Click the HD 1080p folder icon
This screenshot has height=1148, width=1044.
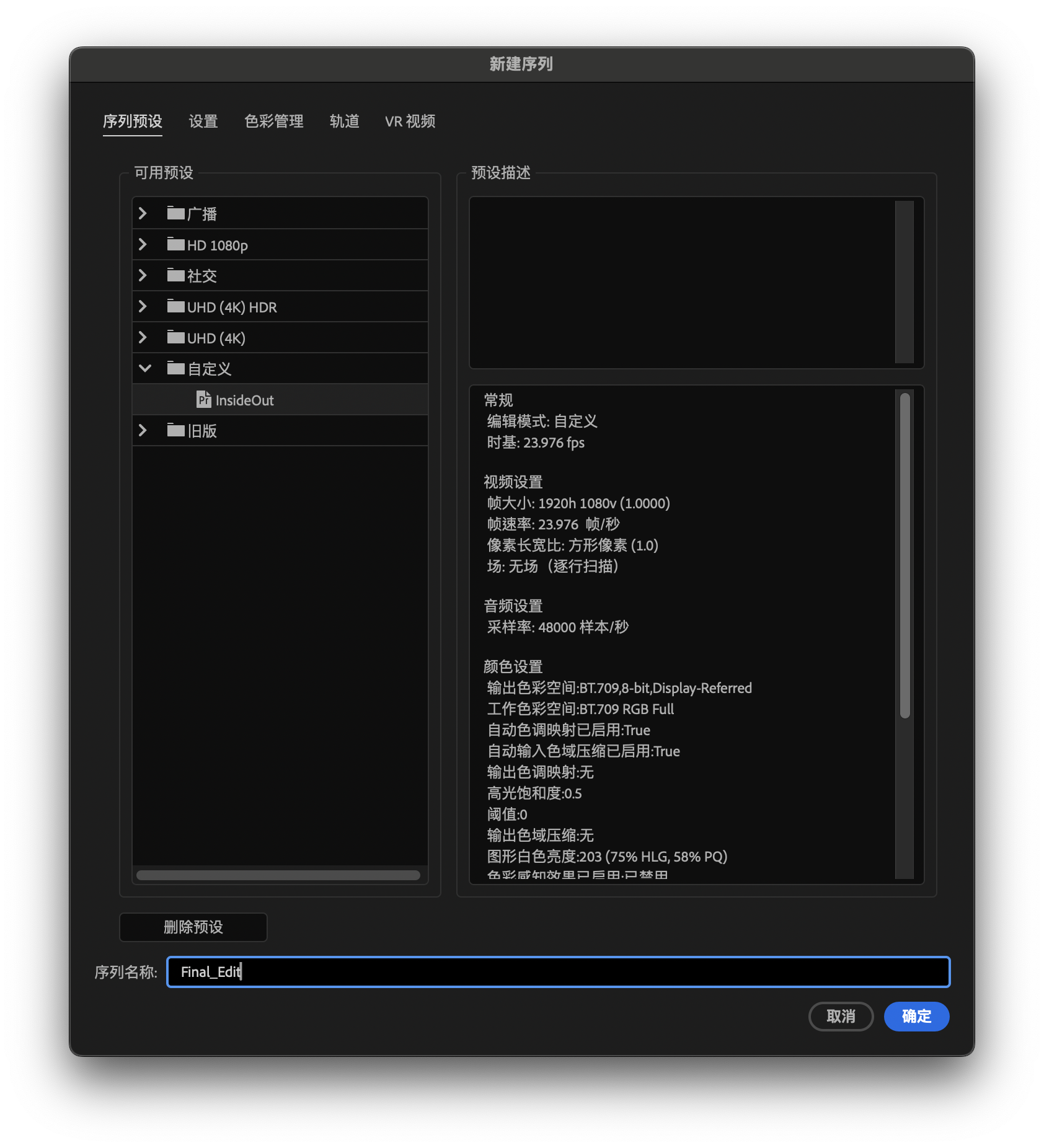(x=176, y=244)
